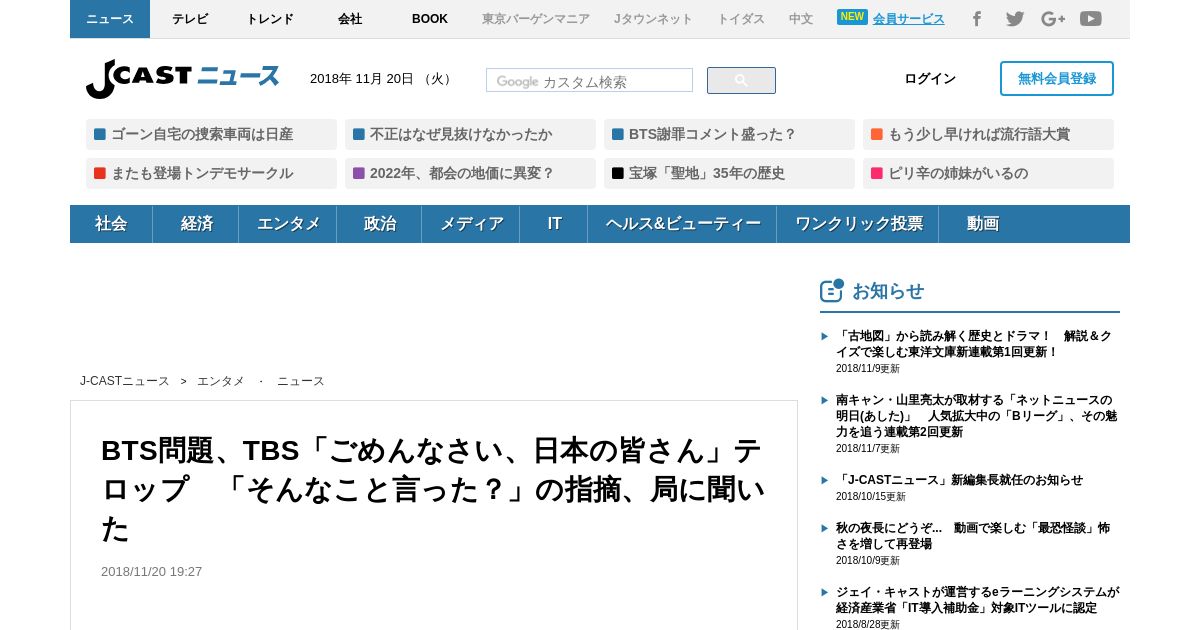The width and height of the screenshot is (1200, 630).
Task: Open the ワンクリック投票 menu item
Action: coord(858,224)
